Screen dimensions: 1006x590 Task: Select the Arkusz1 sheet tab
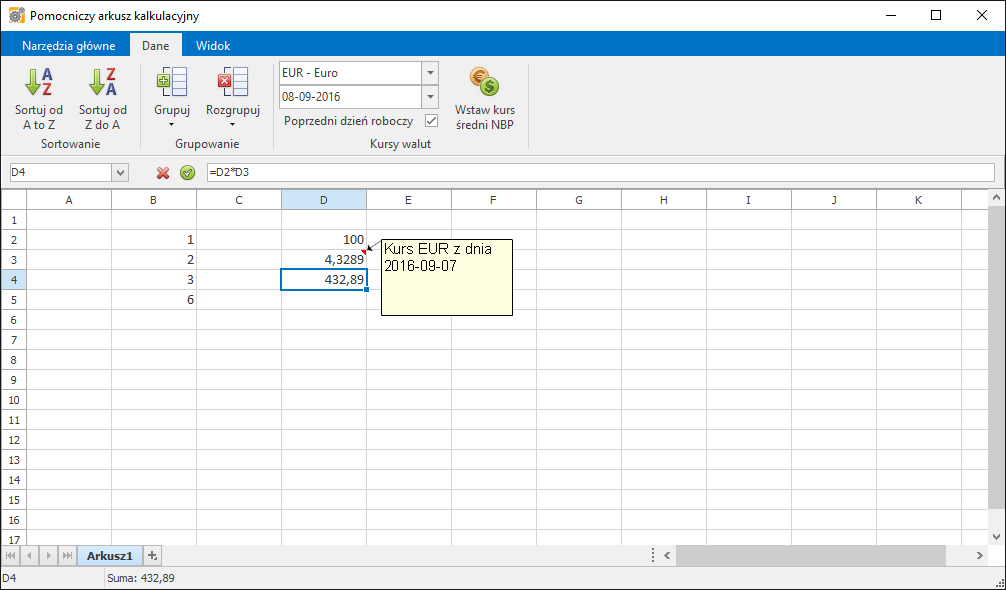(110, 555)
